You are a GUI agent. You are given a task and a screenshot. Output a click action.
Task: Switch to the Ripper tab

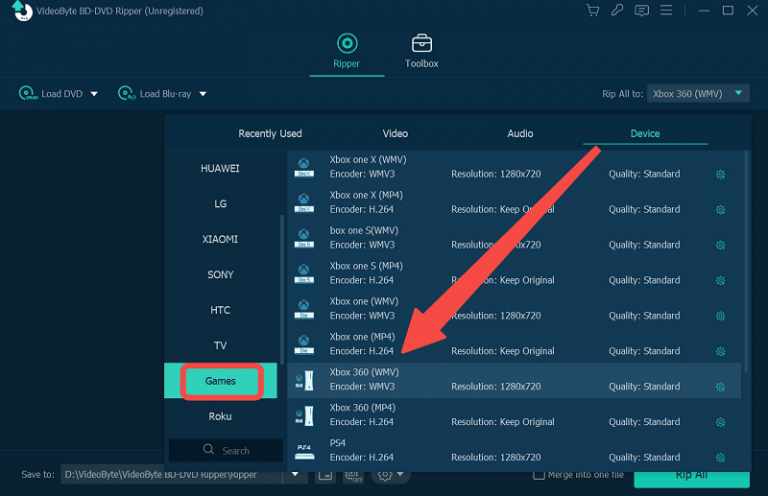347,51
